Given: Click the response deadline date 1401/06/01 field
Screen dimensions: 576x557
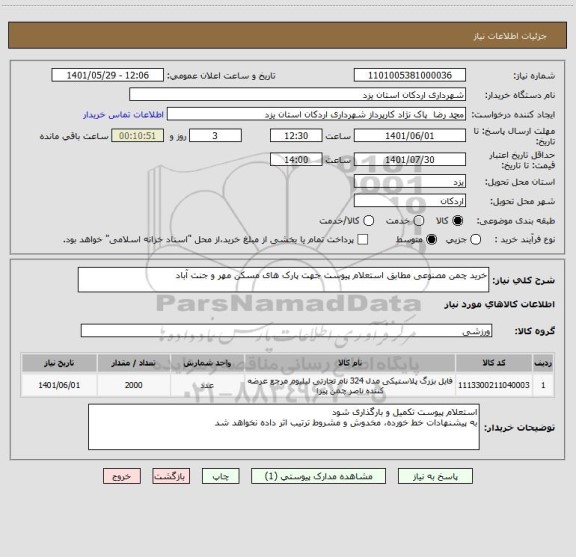Looking at the screenshot, I should (410, 136).
